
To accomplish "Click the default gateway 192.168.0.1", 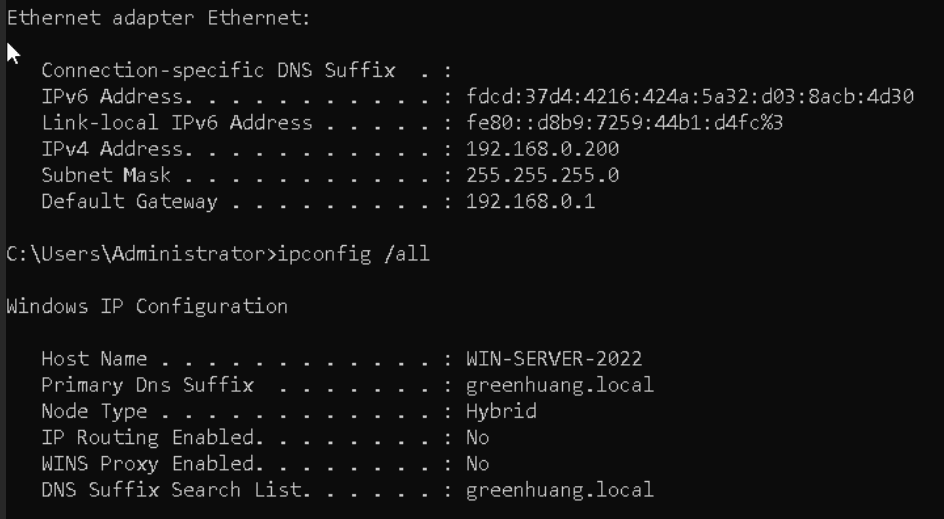I will pos(530,201).
